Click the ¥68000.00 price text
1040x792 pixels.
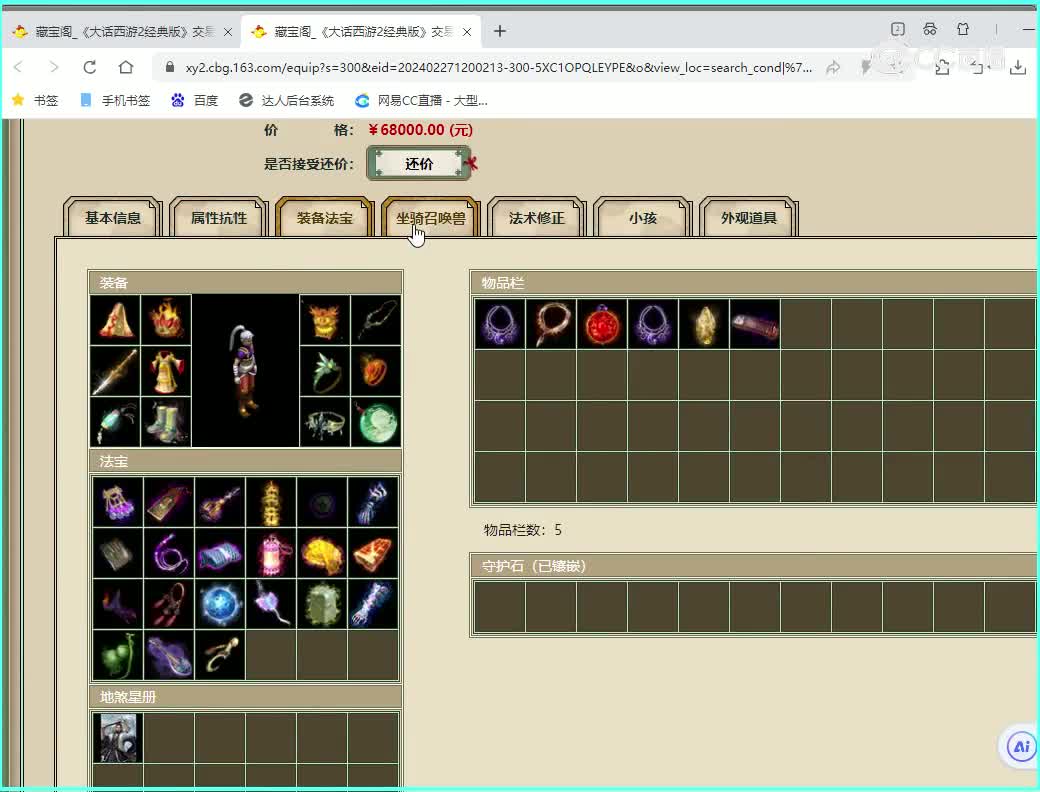(421, 130)
